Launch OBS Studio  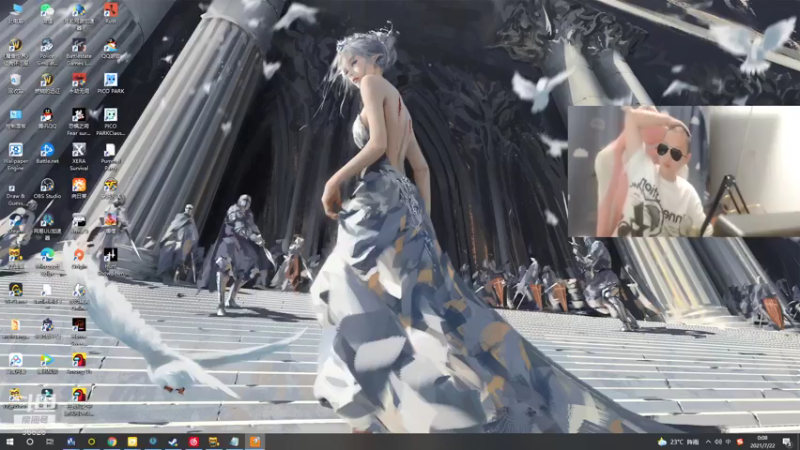click(x=47, y=188)
